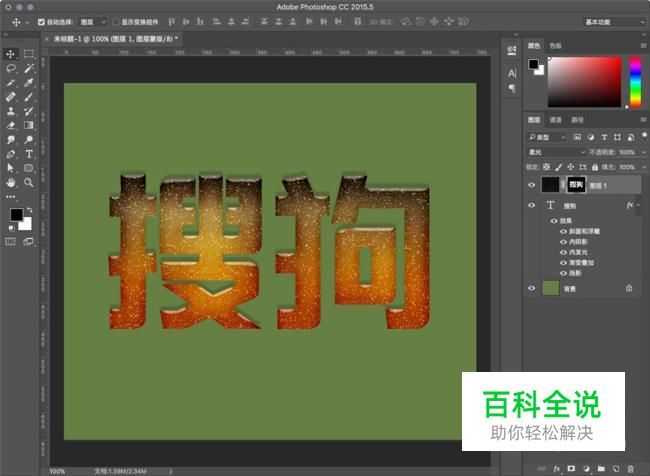Toggle the 自动选择 checkbox
Screen dimensions: 650x476
(41, 22)
